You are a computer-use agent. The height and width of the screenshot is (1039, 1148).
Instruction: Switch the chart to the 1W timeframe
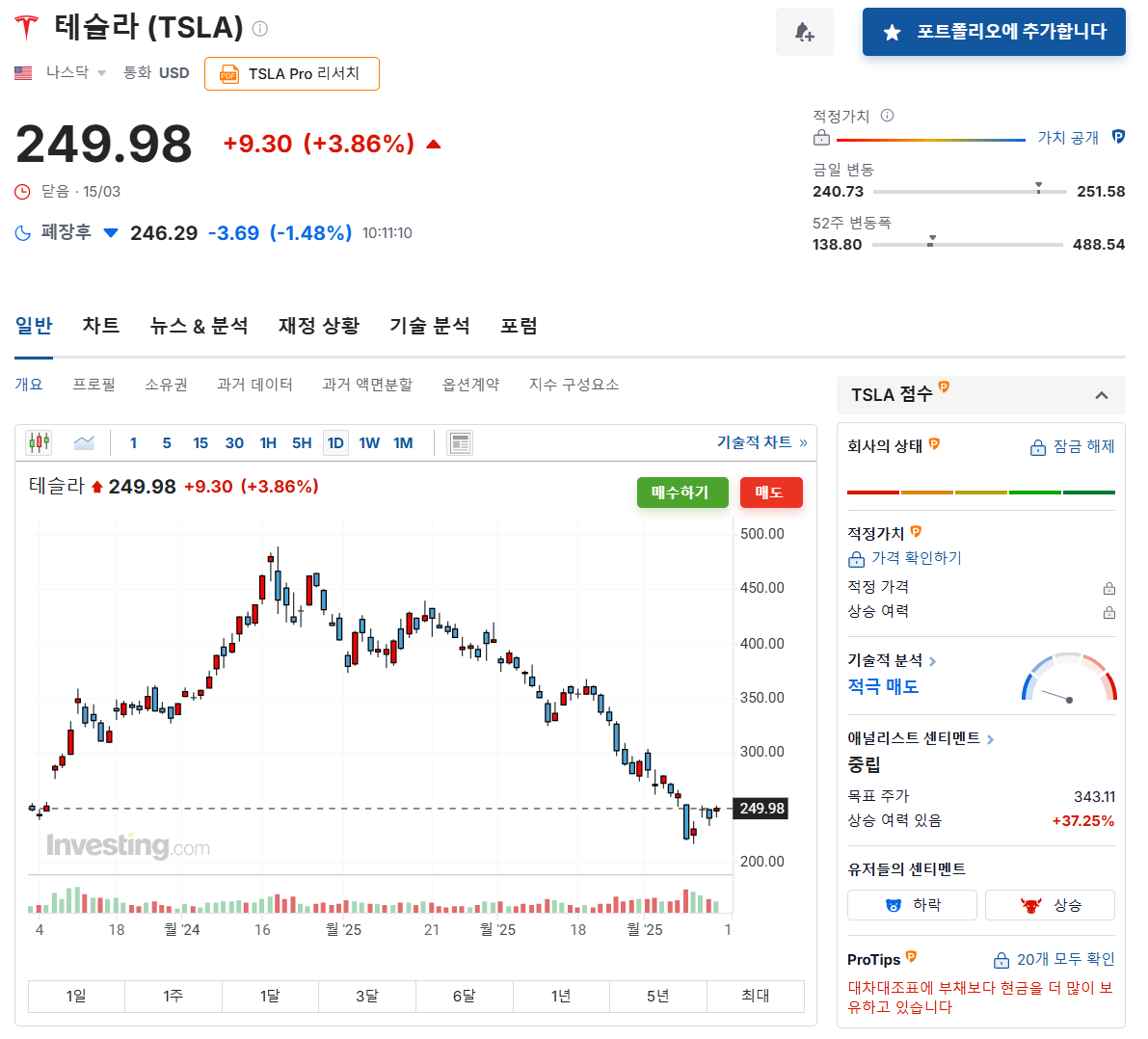[369, 442]
